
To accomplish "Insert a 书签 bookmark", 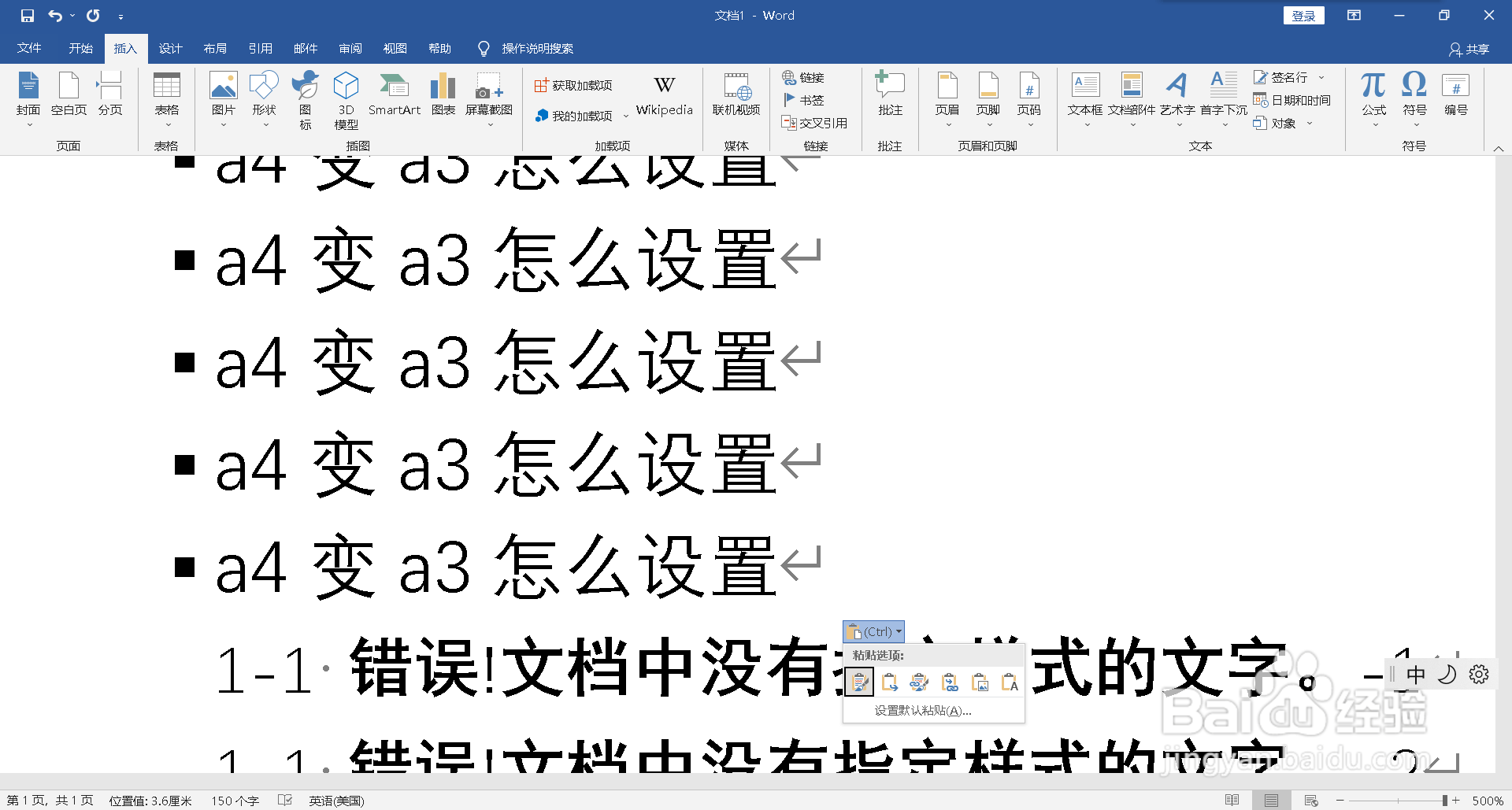I will pyautogui.click(x=803, y=100).
